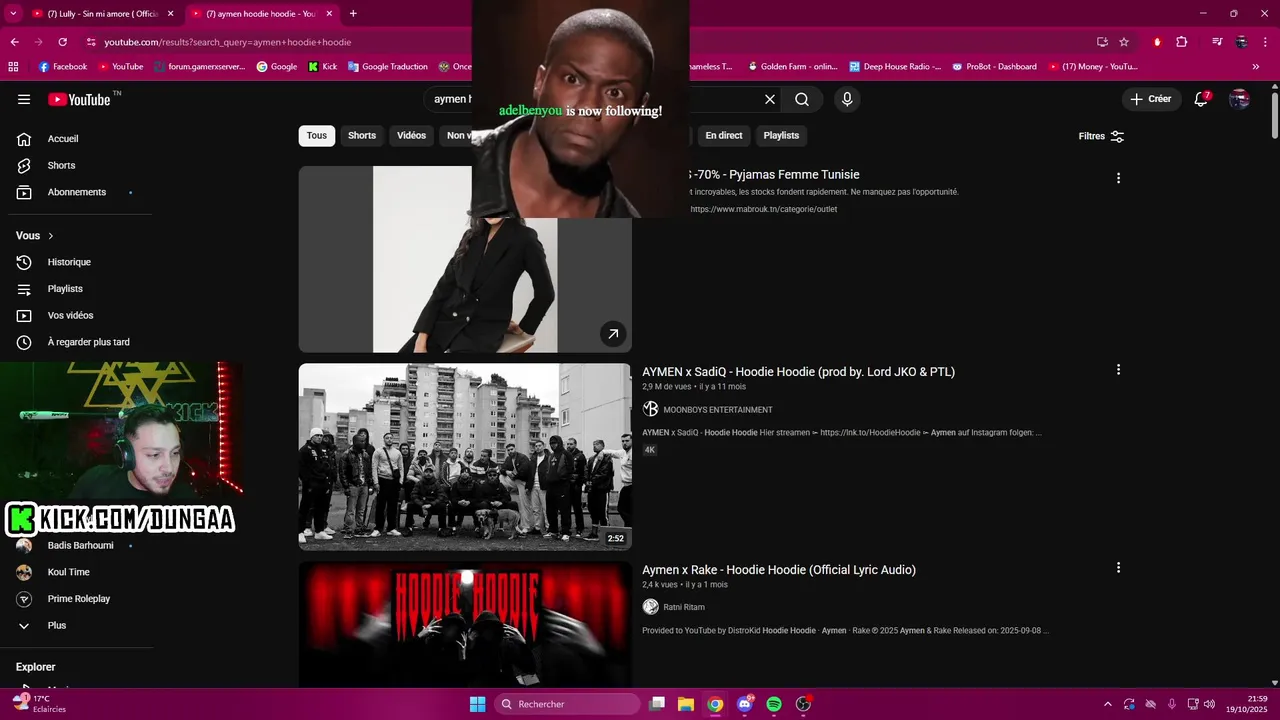Open the Chrome tab search dropdown
Image resolution: width=1280 pixels, height=720 pixels.
coord(13,14)
